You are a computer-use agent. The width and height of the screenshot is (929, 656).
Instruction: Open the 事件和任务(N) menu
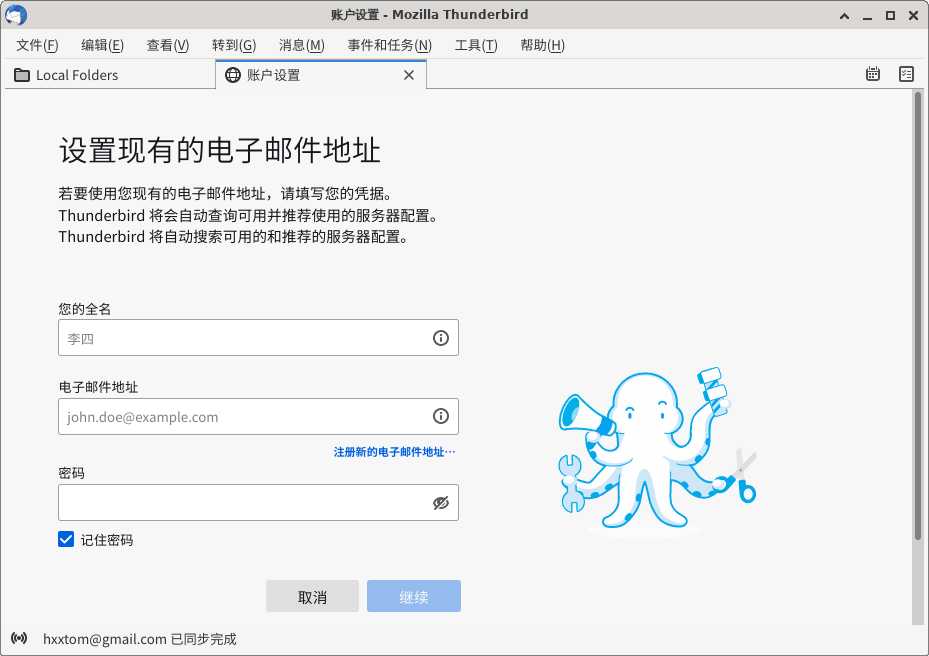pyautogui.click(x=389, y=45)
